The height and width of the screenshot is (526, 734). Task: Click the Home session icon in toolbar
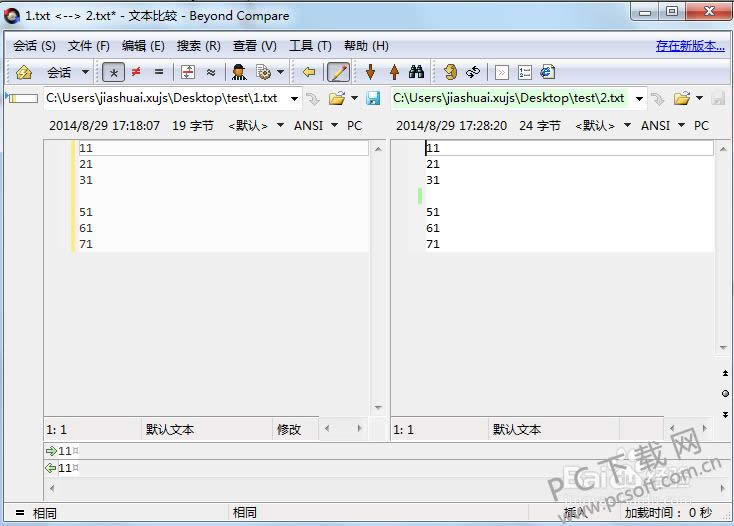pyautogui.click(x=24, y=72)
